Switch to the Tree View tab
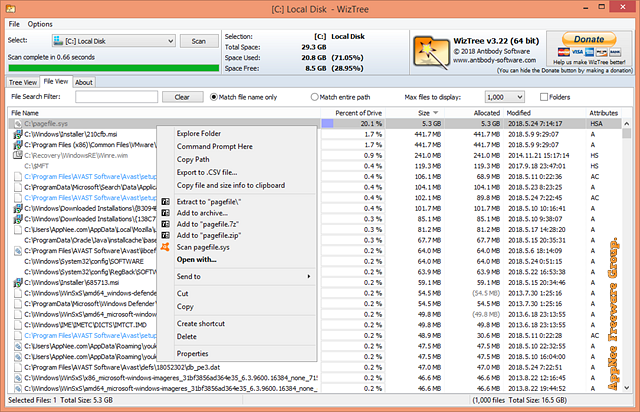The height and width of the screenshot is (412, 640). tap(23, 82)
